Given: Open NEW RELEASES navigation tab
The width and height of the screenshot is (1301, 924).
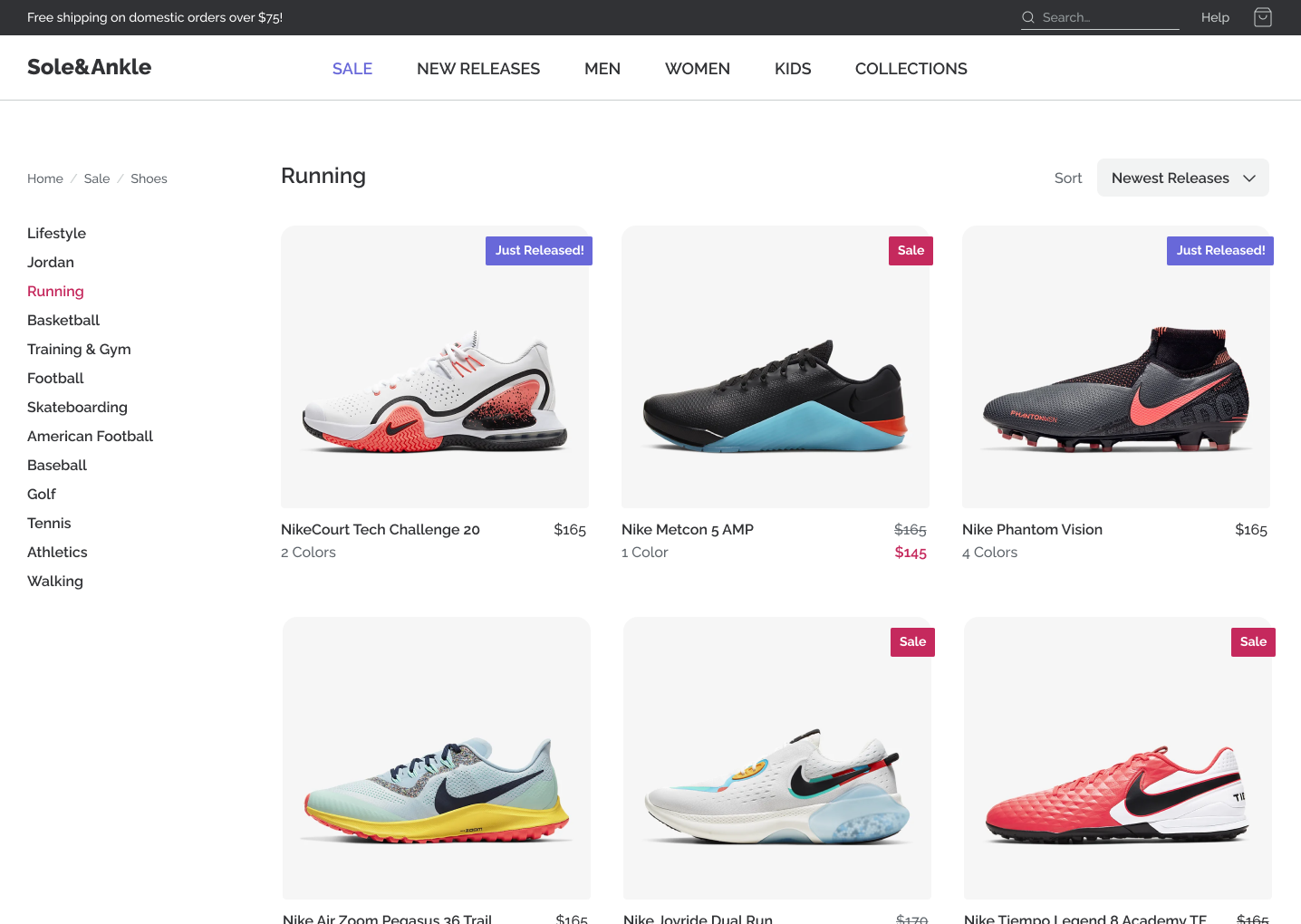Looking at the screenshot, I should point(478,69).
